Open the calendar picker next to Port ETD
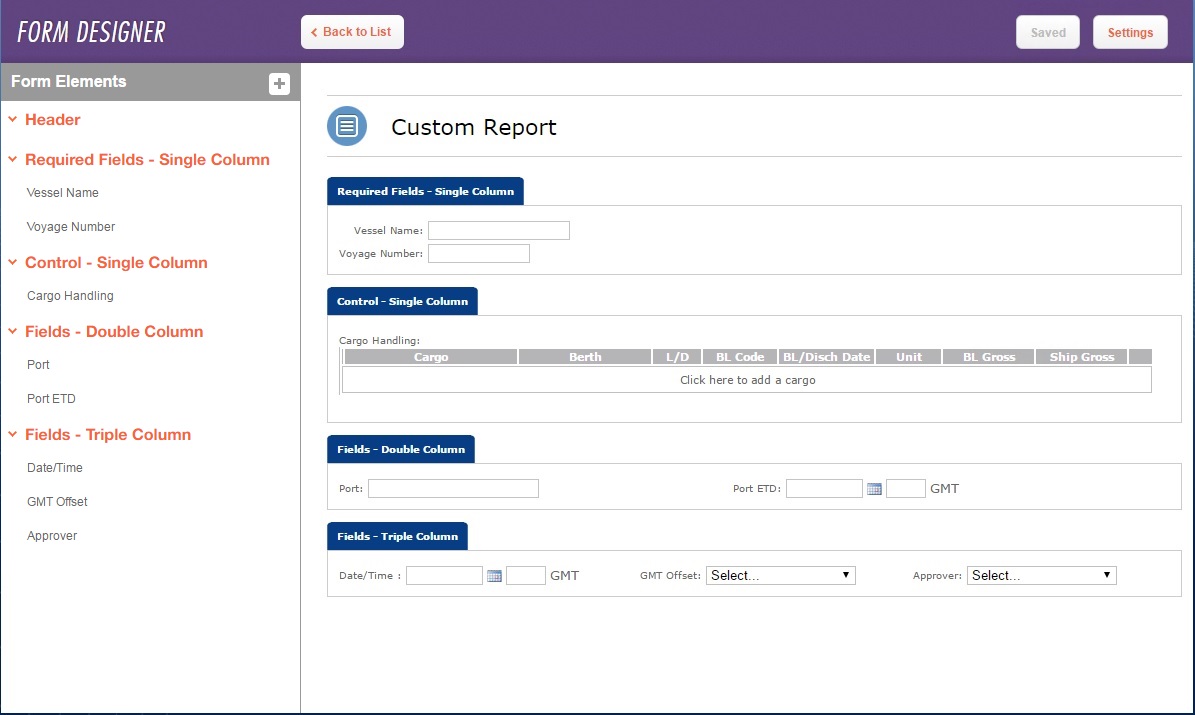 [874, 488]
